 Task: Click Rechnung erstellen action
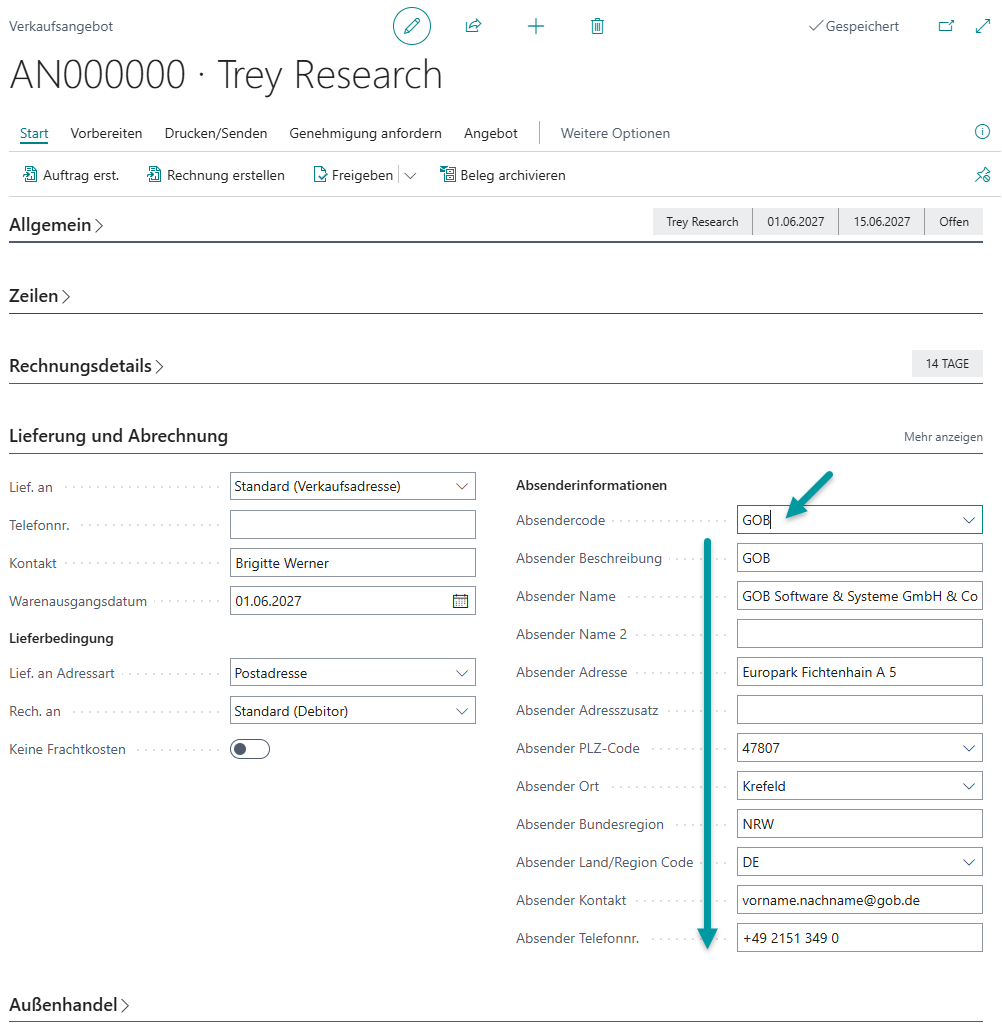[216, 175]
